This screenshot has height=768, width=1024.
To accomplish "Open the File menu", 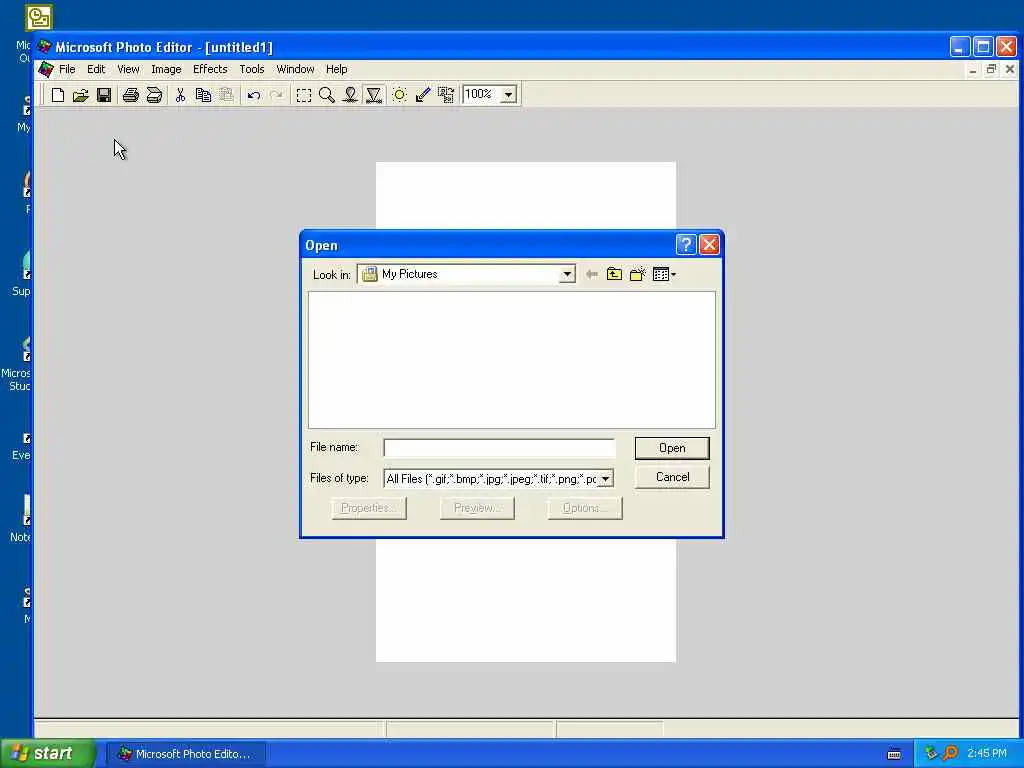I will pos(67,69).
